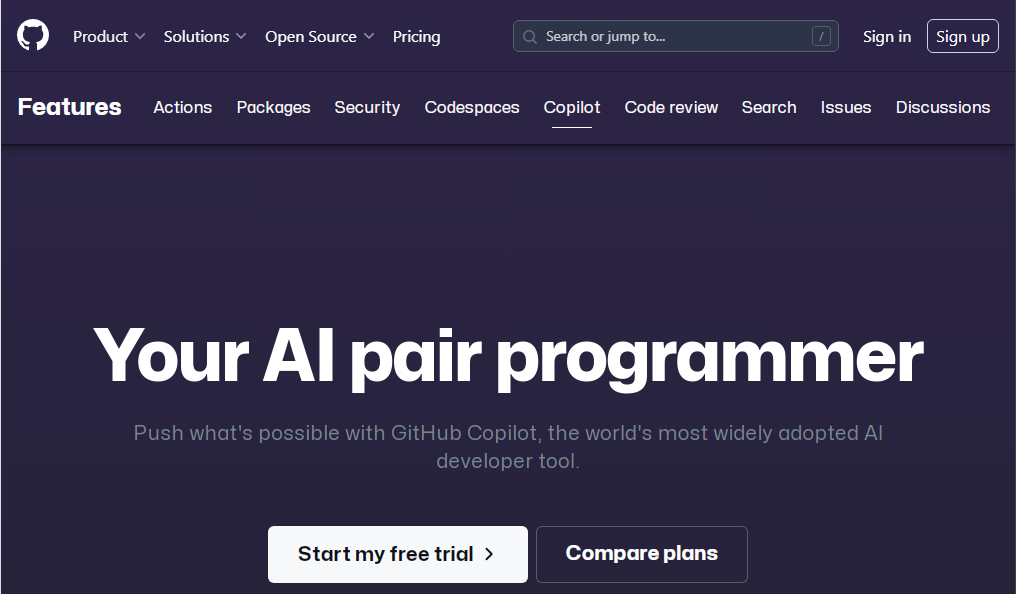Click the Compare plans button
Screen dimensions: 1016x594
pos(641,554)
